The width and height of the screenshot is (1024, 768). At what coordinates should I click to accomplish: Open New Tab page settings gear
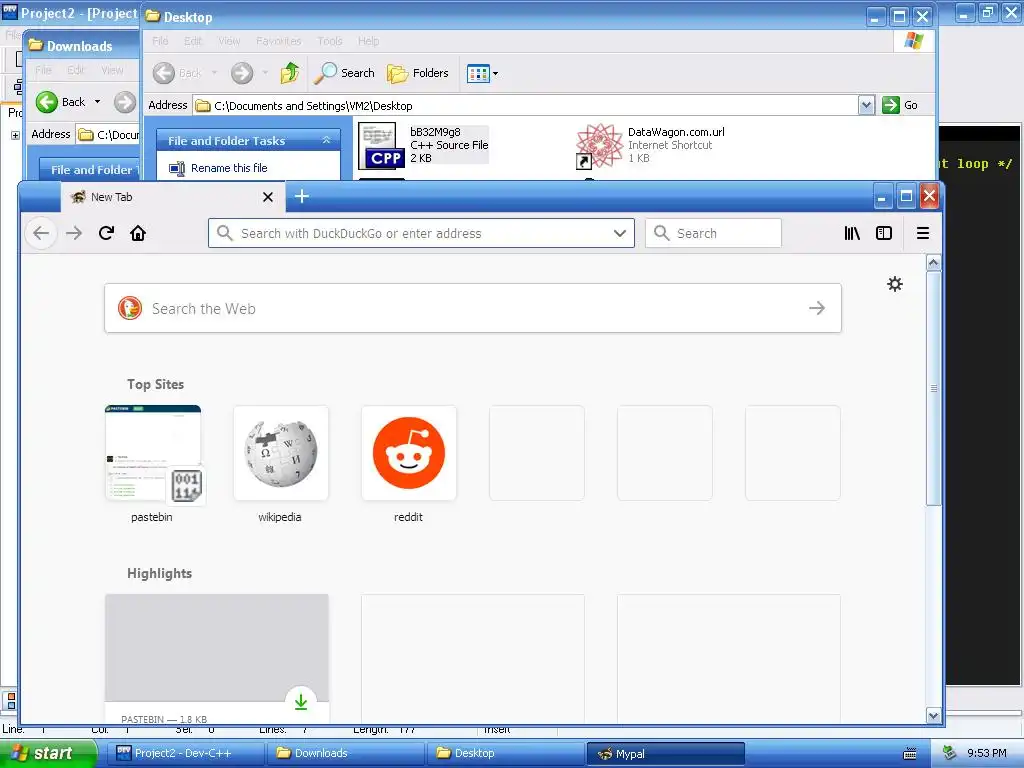point(895,283)
